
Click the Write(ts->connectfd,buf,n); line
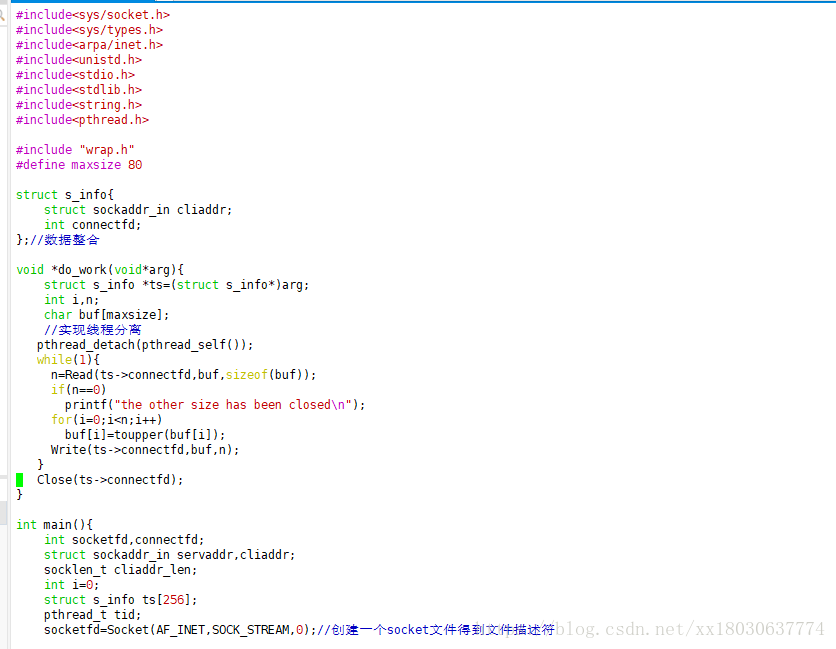click(x=145, y=450)
